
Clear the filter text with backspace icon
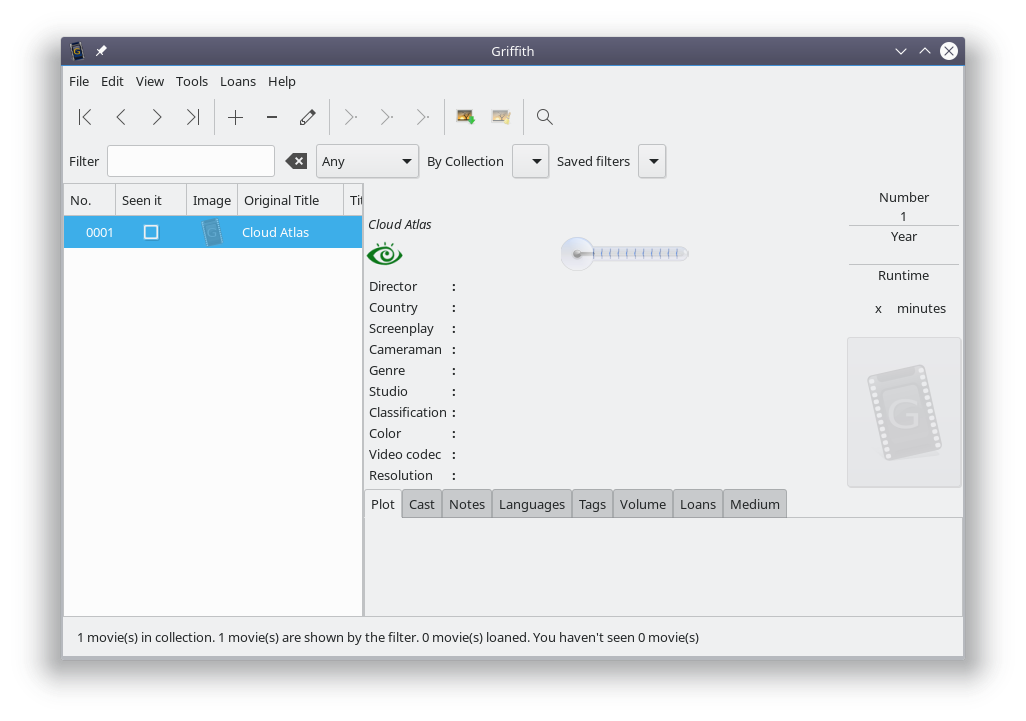tap(296, 161)
